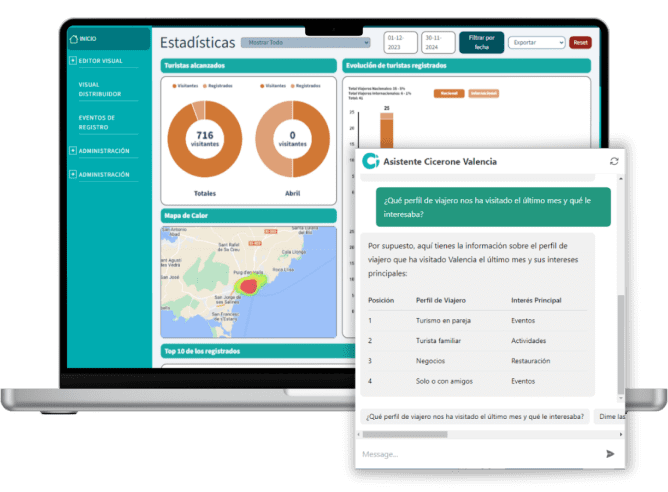
Task: Click the Inicio home icon
Action: click(74, 39)
